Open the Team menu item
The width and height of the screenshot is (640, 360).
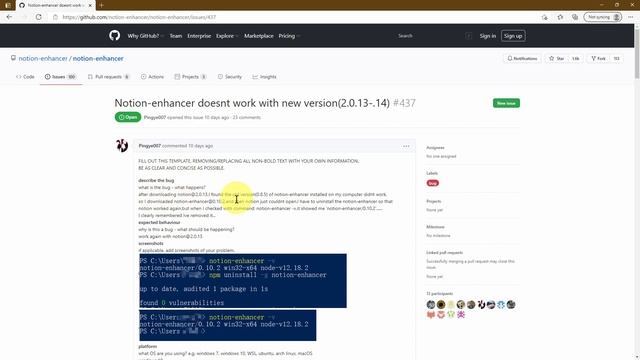(x=176, y=36)
